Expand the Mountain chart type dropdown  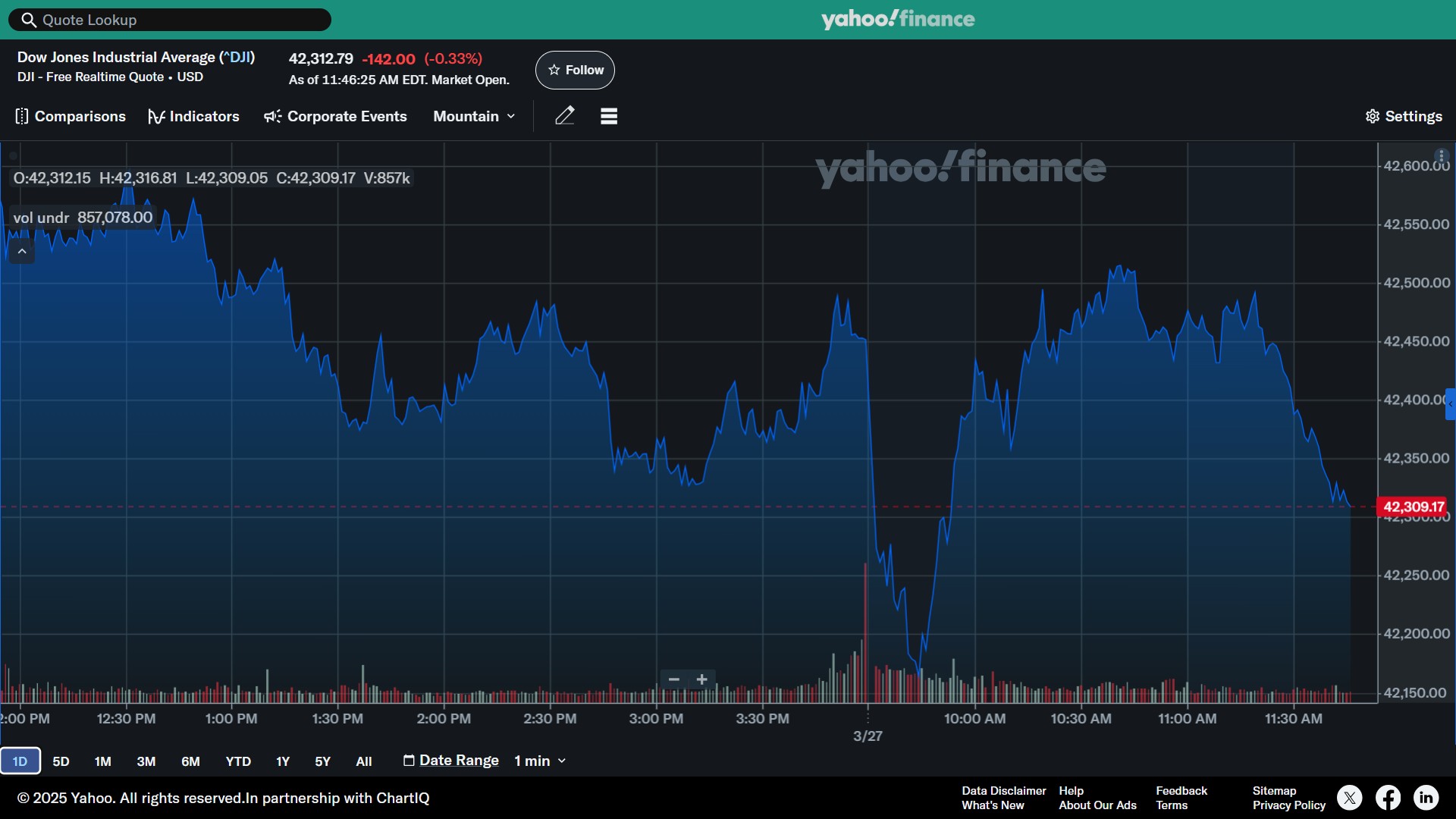(474, 116)
